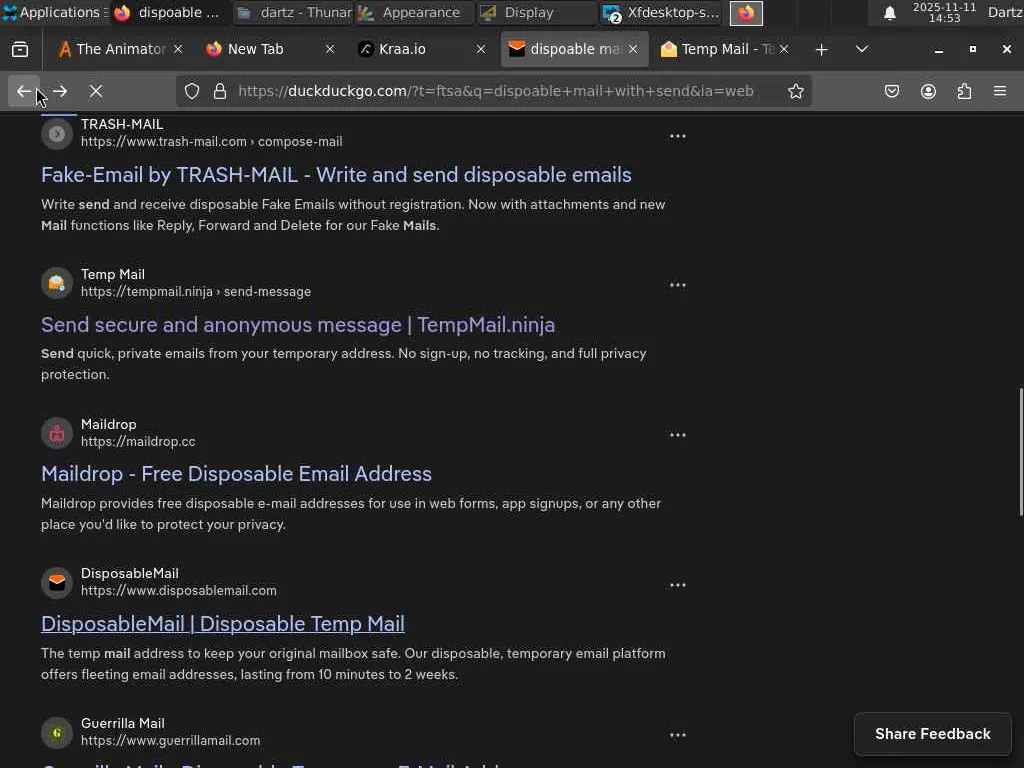Open Send secure and anonymous message link
Image resolution: width=1024 pixels, height=768 pixels.
(298, 325)
